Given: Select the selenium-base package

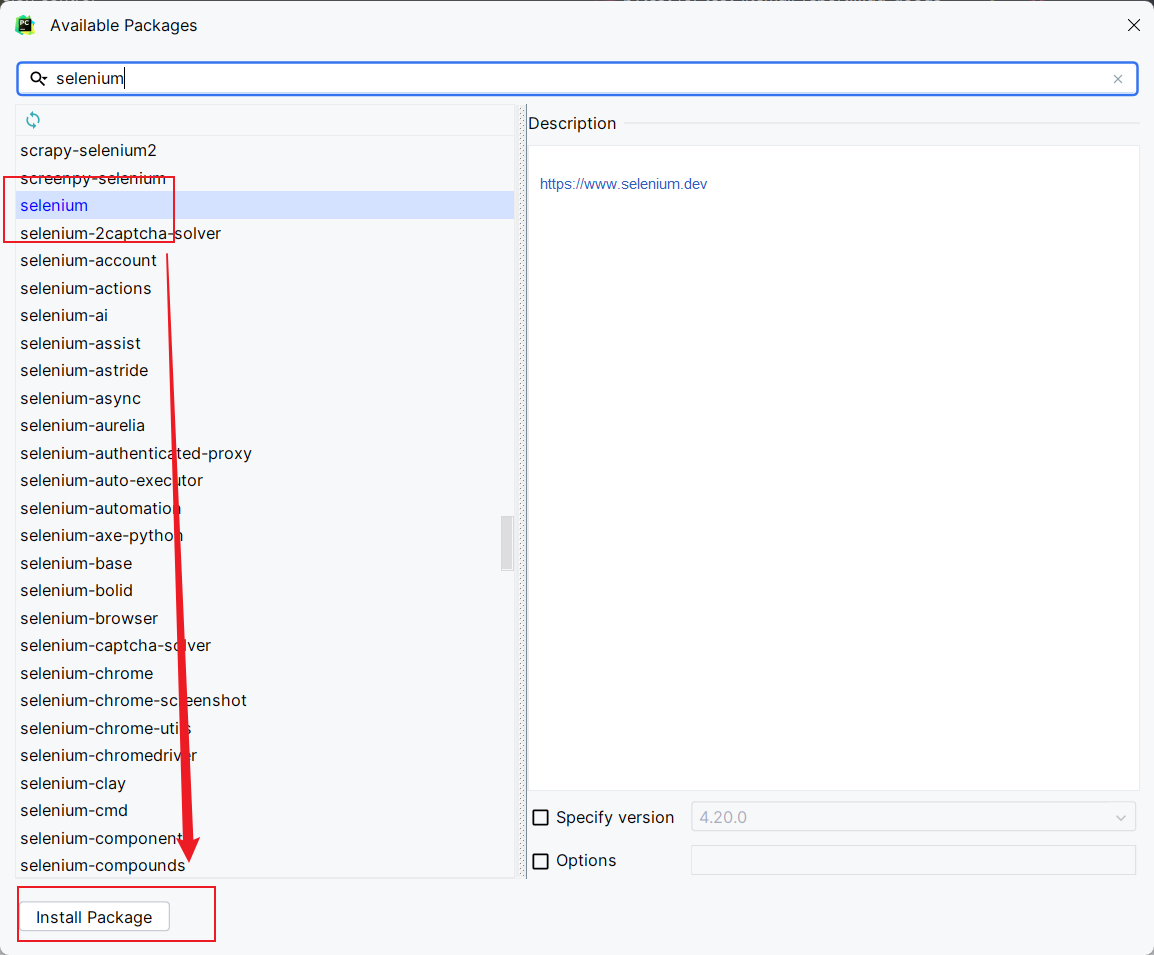Looking at the screenshot, I should click(265, 564).
